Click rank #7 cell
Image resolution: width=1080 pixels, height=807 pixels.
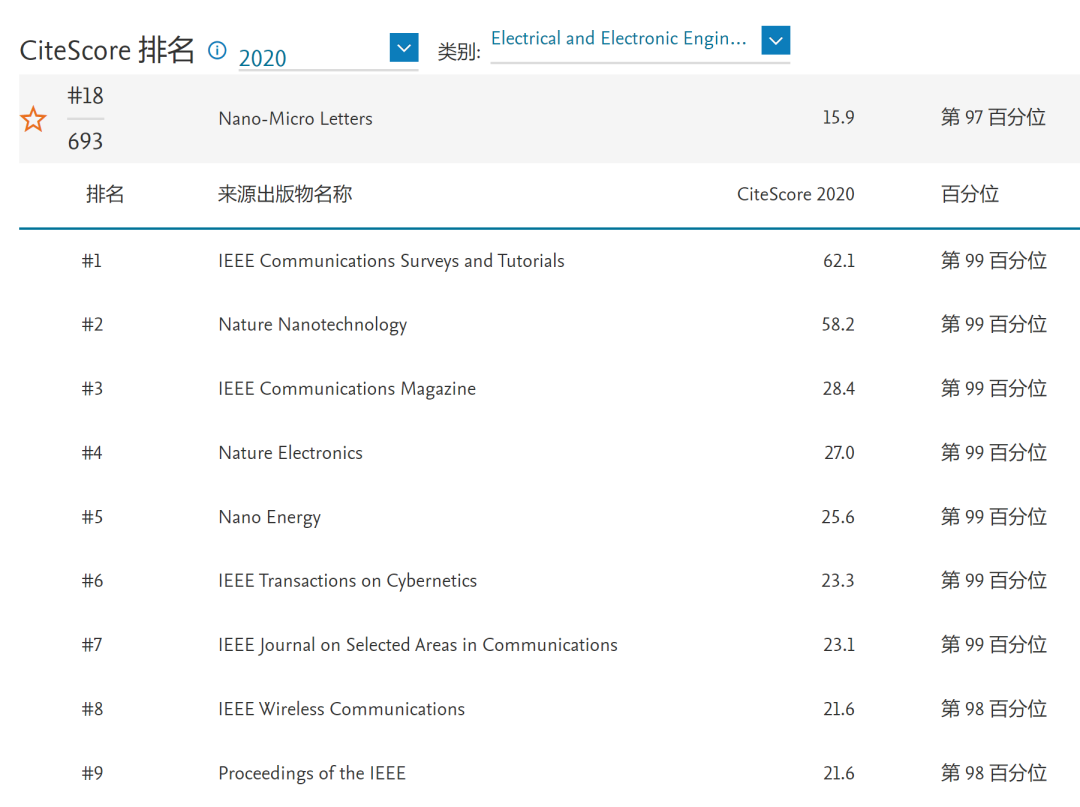tap(92, 644)
